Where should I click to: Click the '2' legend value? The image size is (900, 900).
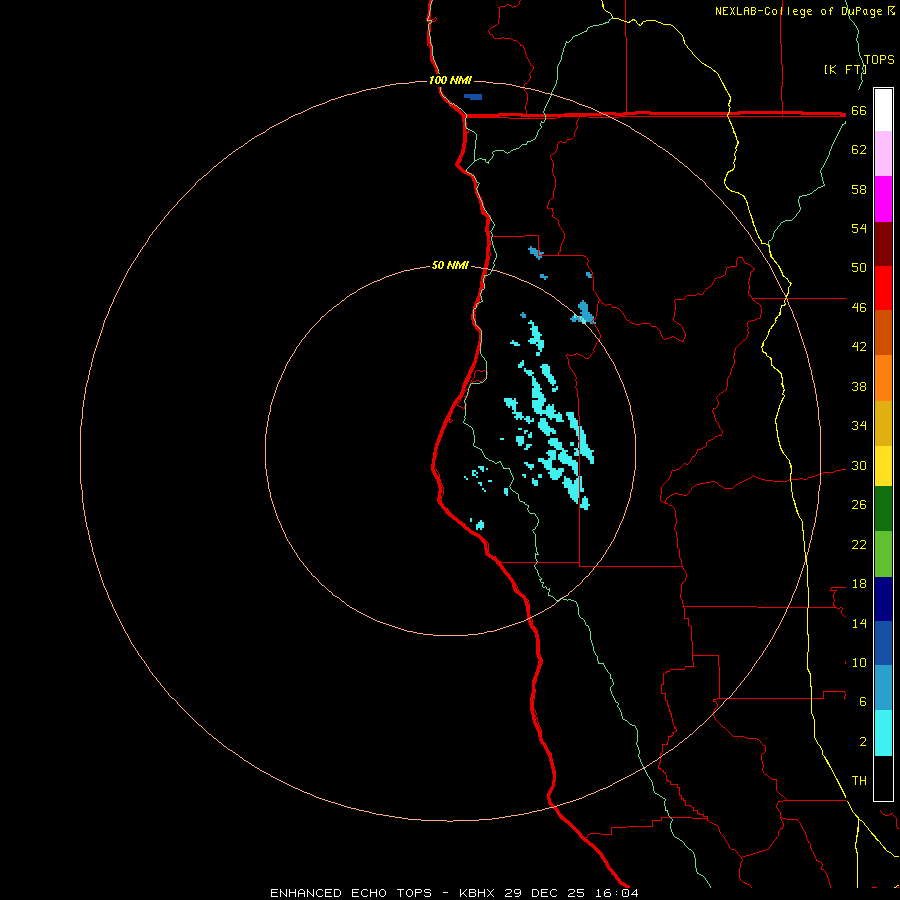pyautogui.click(x=863, y=741)
